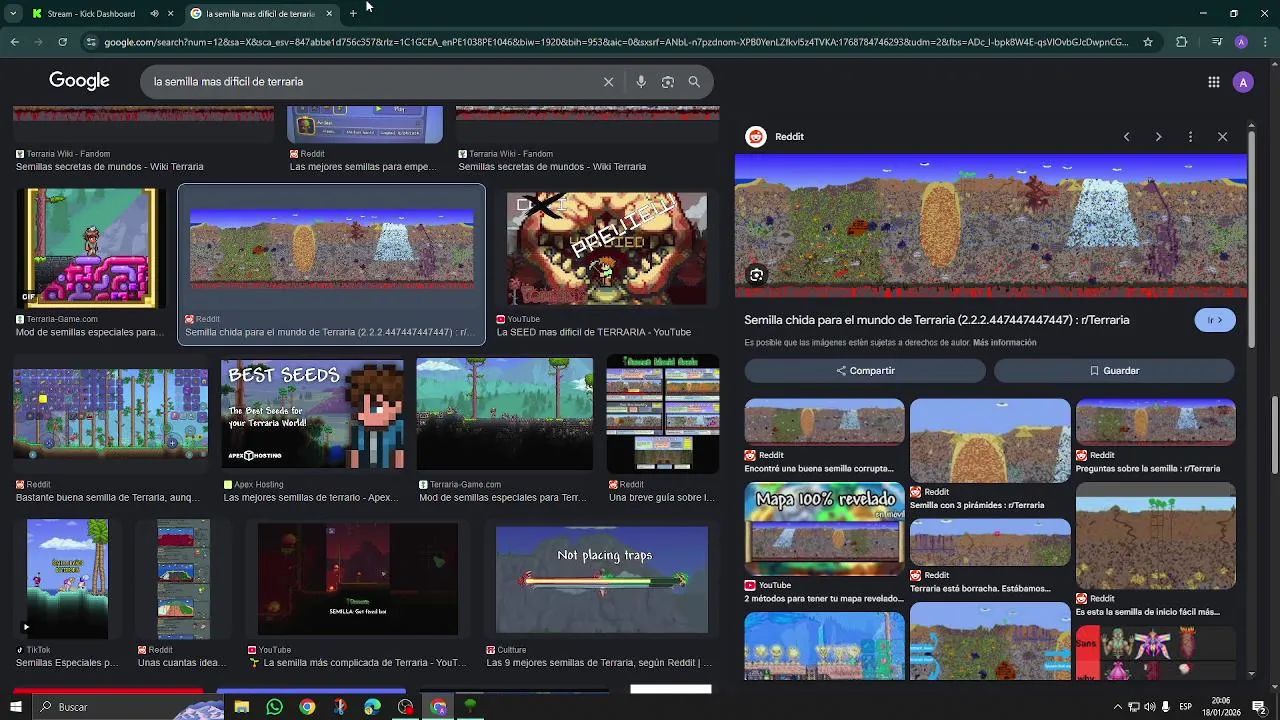Open the Google account avatar
Viewport: 1280px width, 720px height.
1243,82
